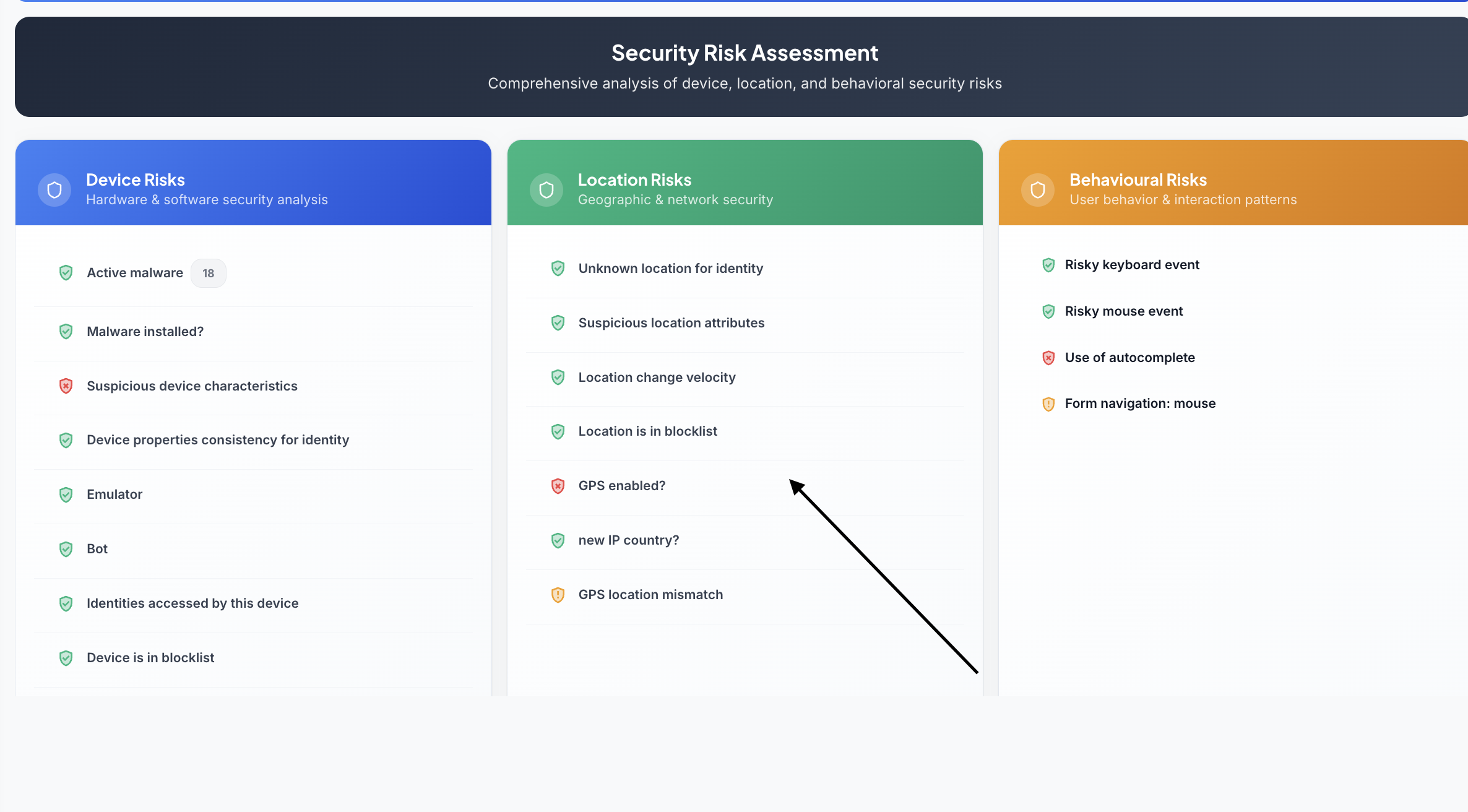
Task: Click red shield beside Use of autocomplete
Action: 1048,358
